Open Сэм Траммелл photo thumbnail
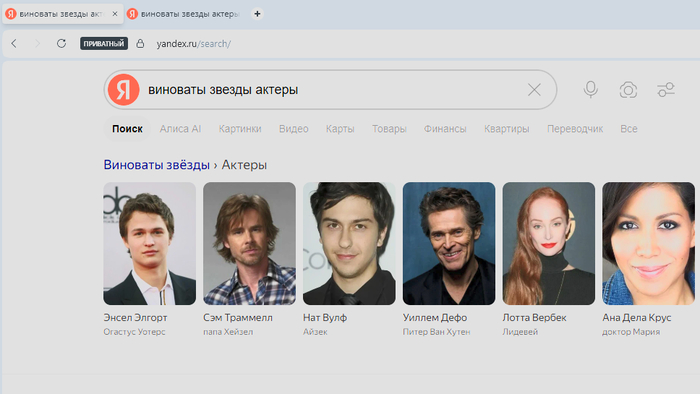The height and width of the screenshot is (394, 700). click(x=249, y=243)
